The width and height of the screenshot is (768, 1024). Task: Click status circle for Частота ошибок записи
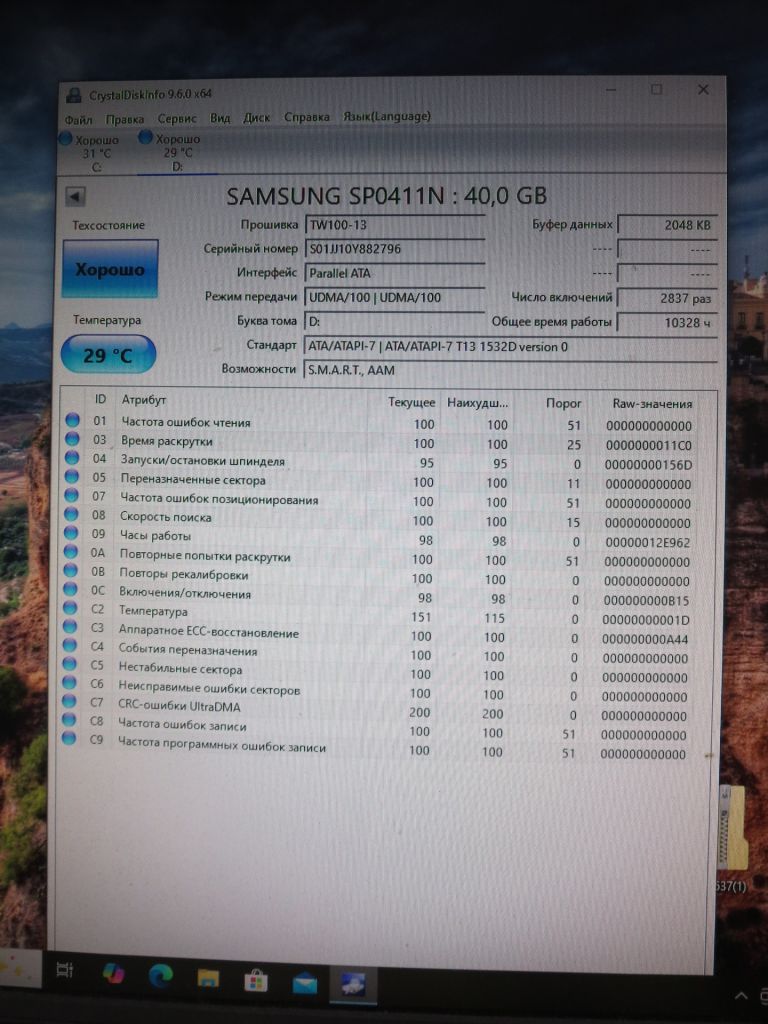(68, 720)
